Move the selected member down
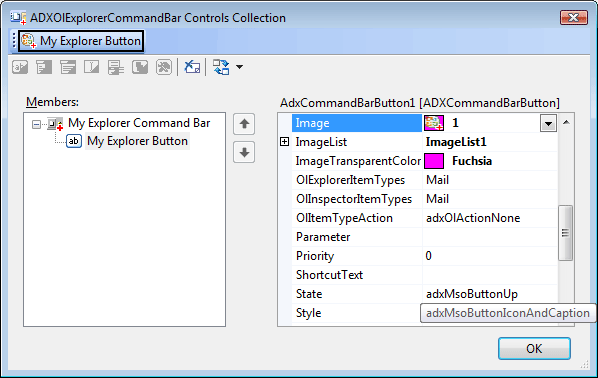 [x=244, y=153]
